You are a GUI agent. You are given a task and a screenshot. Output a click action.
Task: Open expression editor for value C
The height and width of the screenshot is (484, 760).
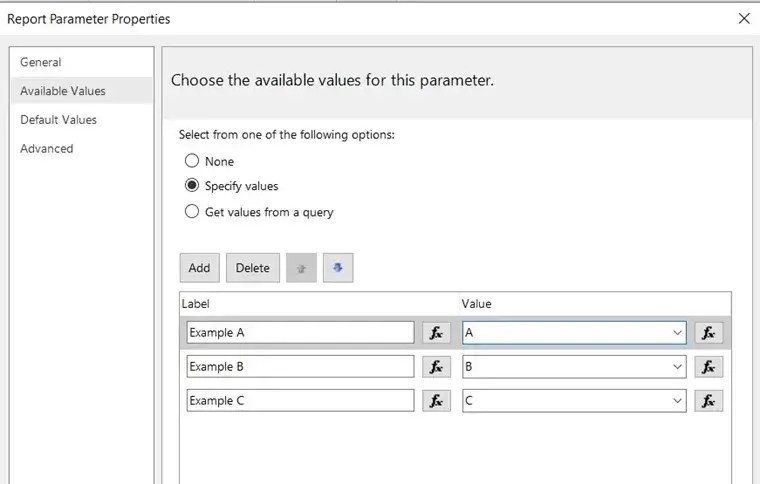pyautogui.click(x=708, y=401)
